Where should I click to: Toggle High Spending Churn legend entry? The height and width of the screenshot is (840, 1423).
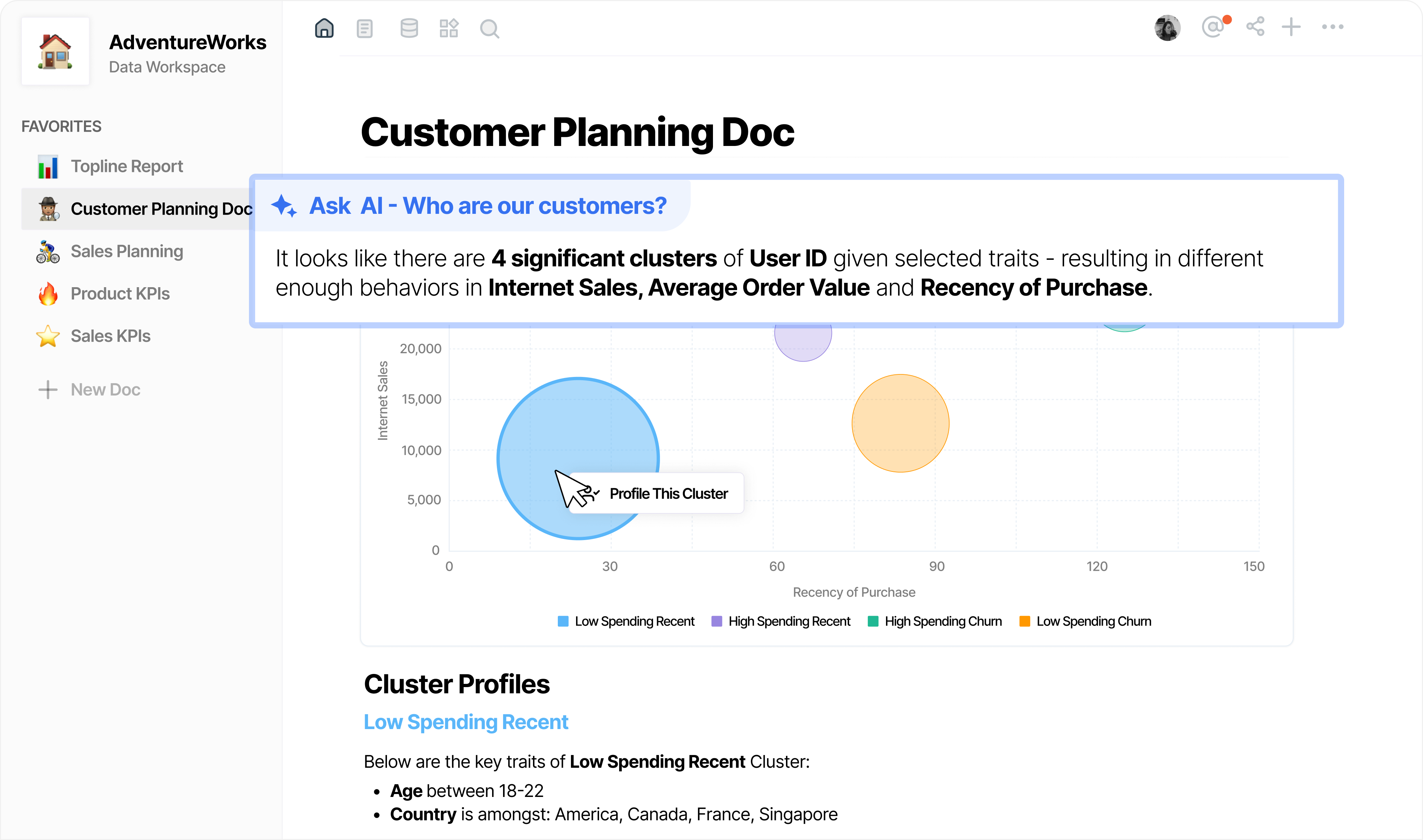(x=935, y=621)
